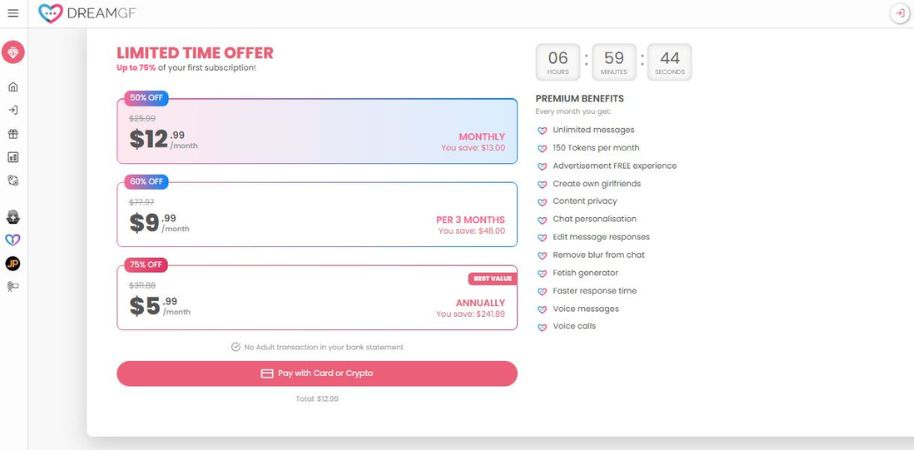914x450 pixels.
Task: Click the pink diamond premium icon
Action: [x=13, y=52]
